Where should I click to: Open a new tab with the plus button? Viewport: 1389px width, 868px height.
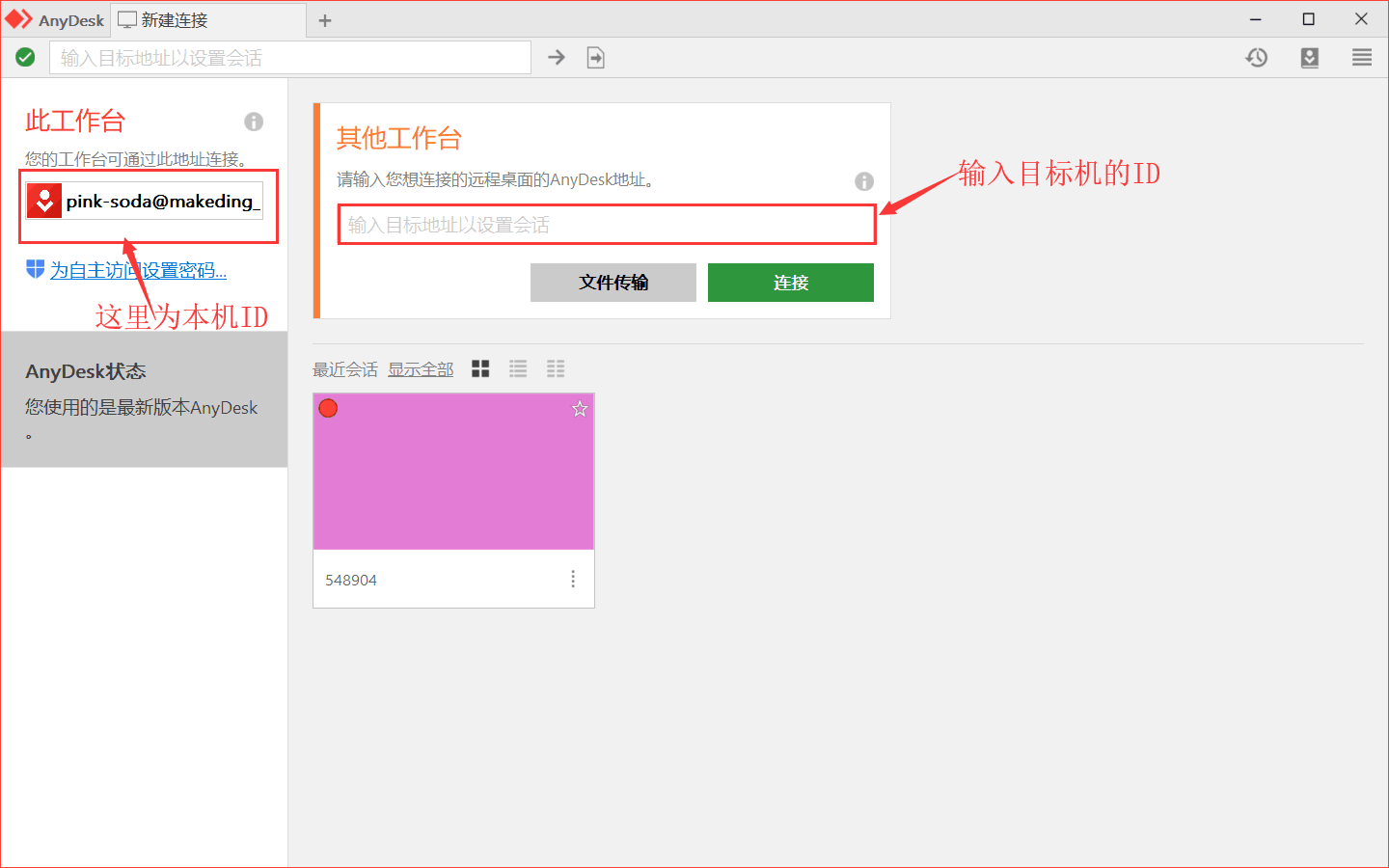coord(324,19)
